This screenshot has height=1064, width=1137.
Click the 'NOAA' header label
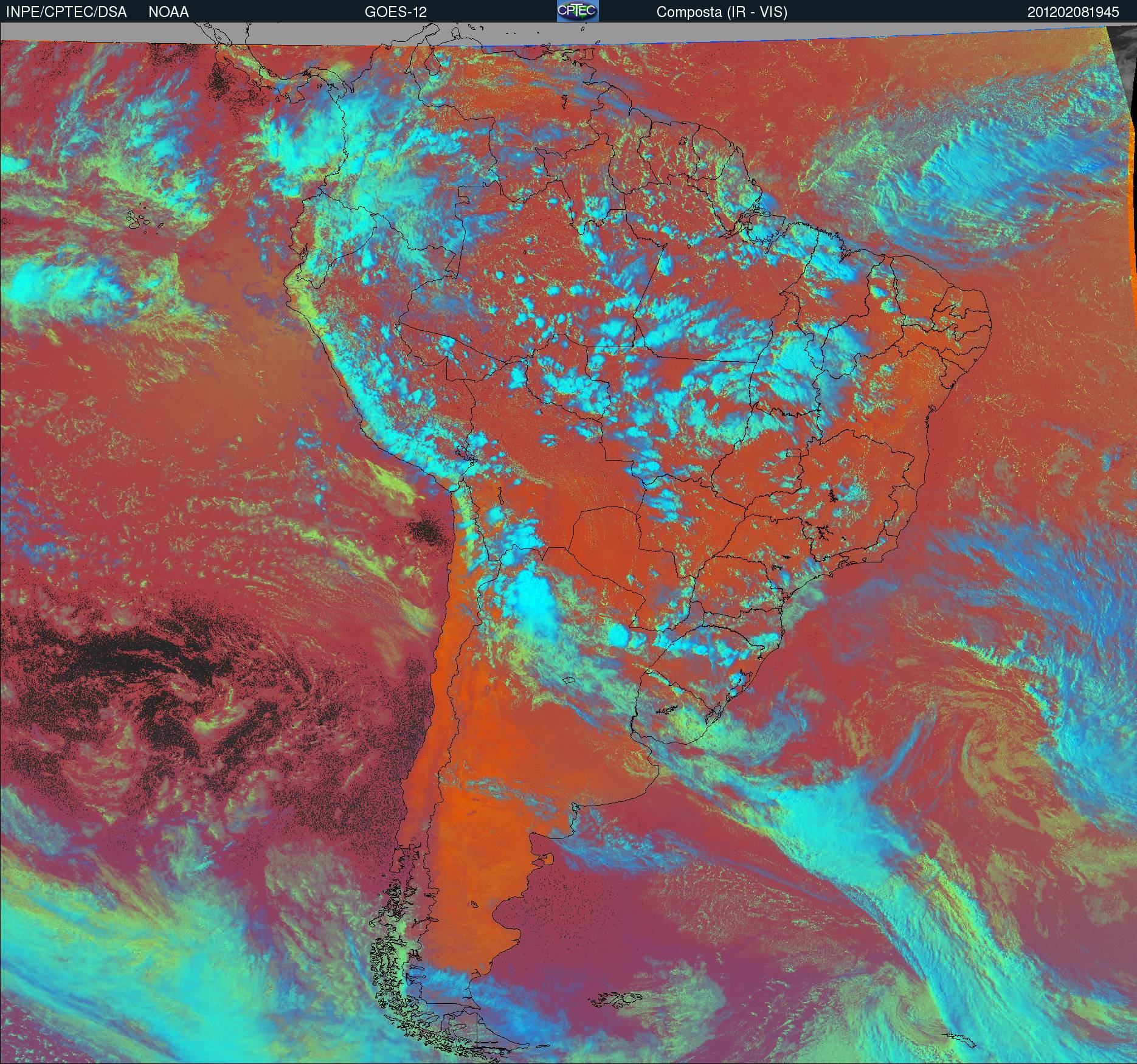click(x=168, y=12)
